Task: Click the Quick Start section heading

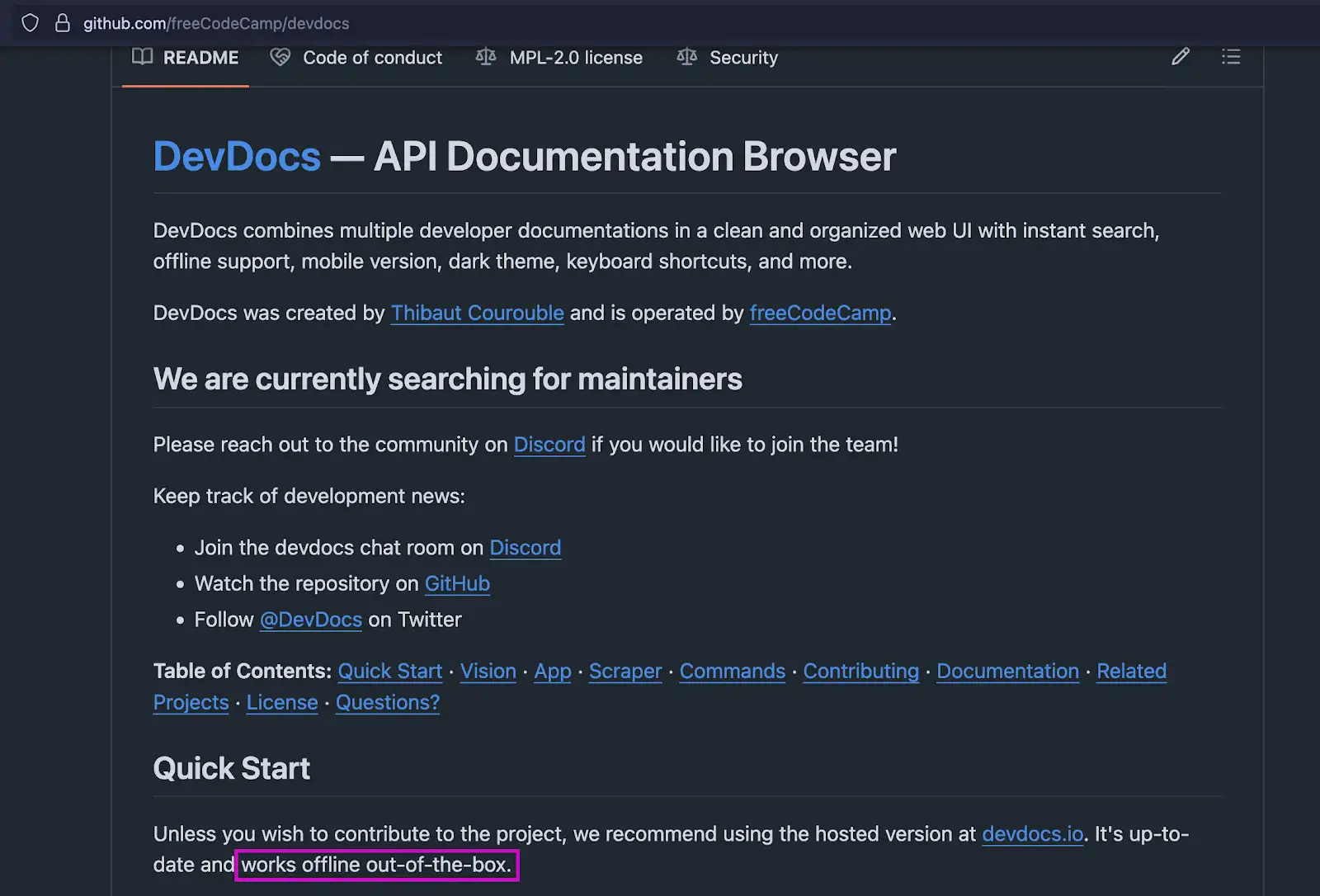Action: click(232, 769)
